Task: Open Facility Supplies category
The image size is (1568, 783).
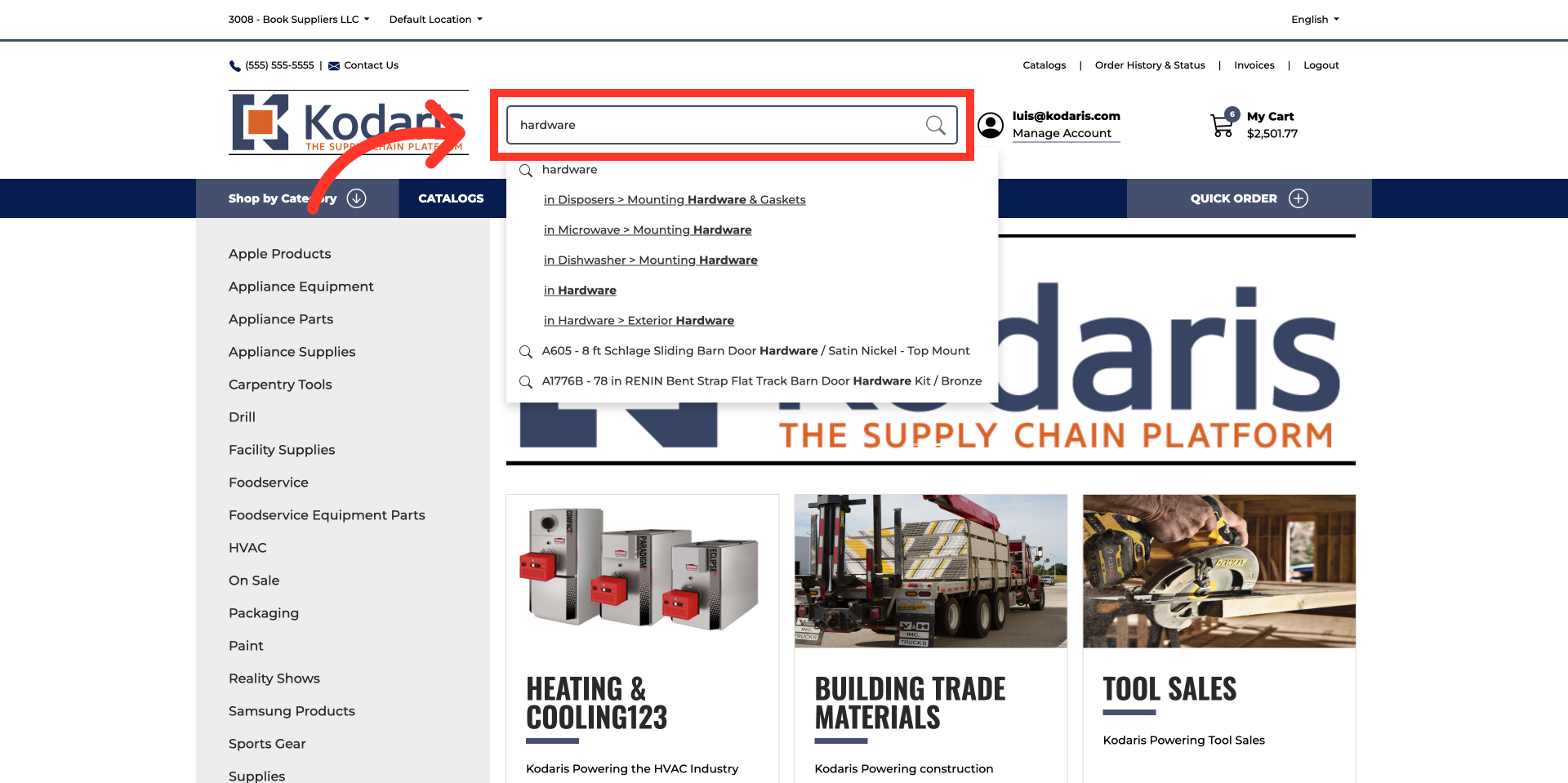Action: 282,450
